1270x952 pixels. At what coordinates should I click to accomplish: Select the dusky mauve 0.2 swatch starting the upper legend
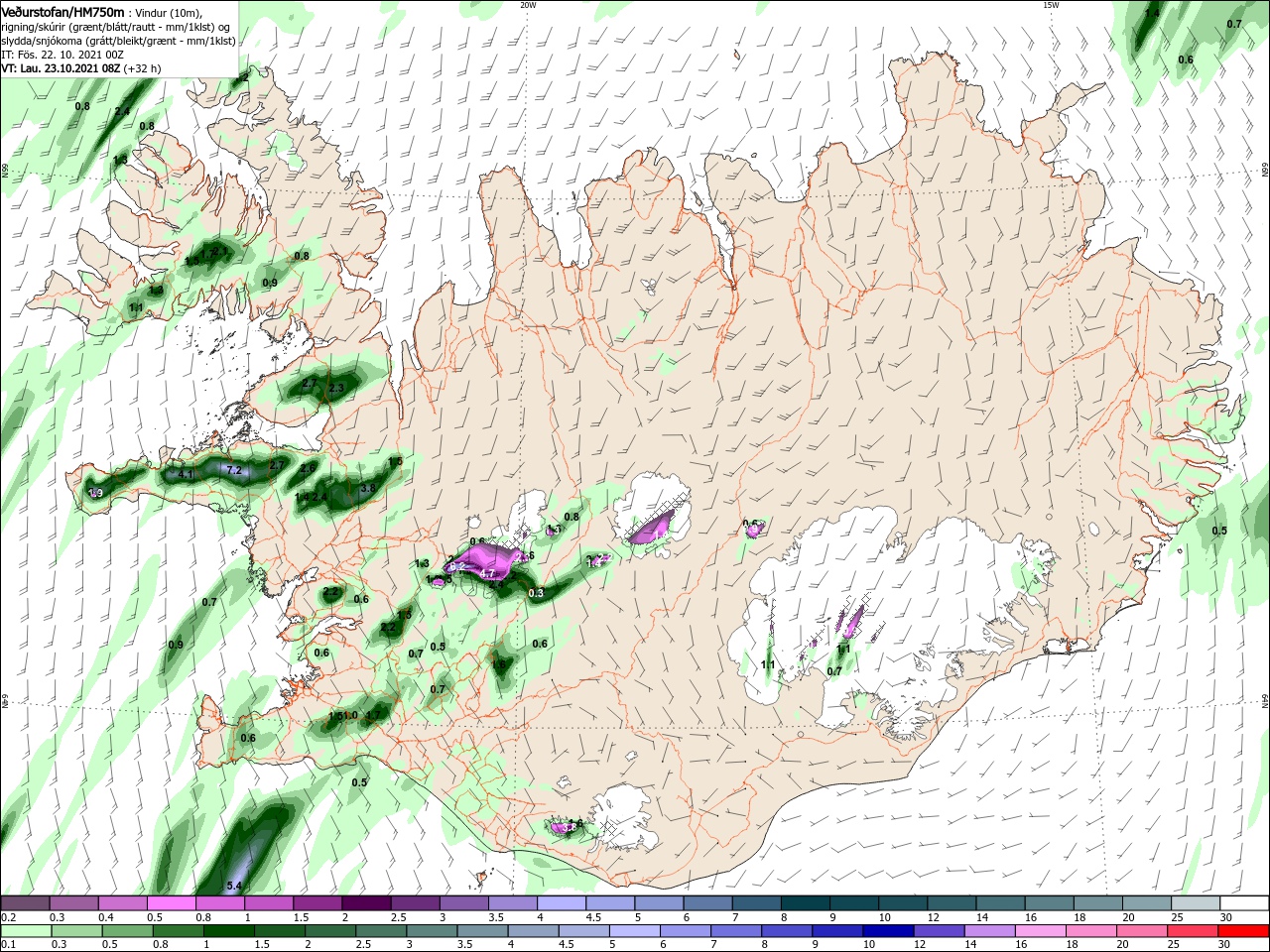[x=25, y=903]
